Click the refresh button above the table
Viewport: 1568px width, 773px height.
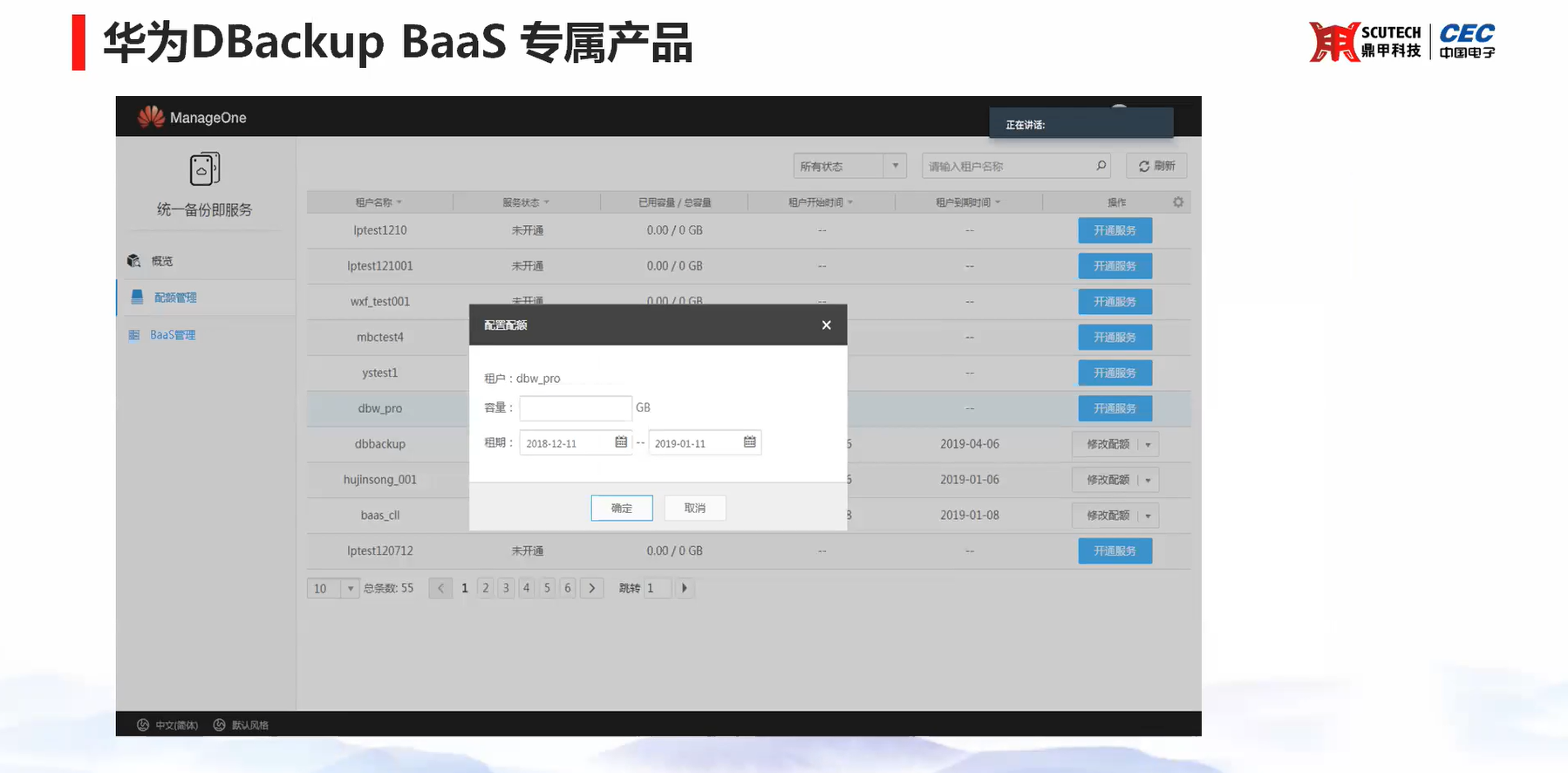[x=1156, y=166]
